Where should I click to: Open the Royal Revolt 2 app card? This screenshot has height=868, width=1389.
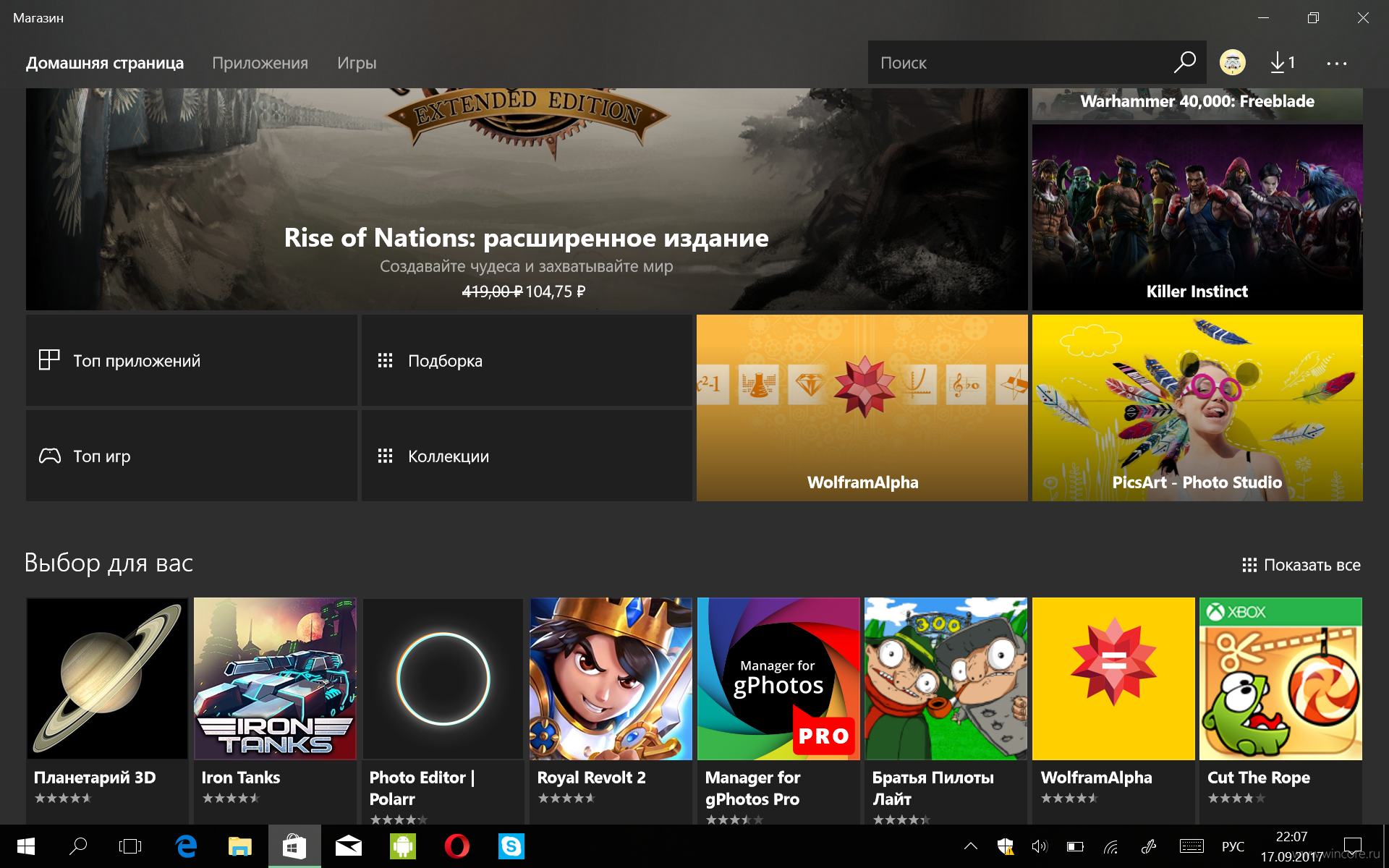coord(611,710)
